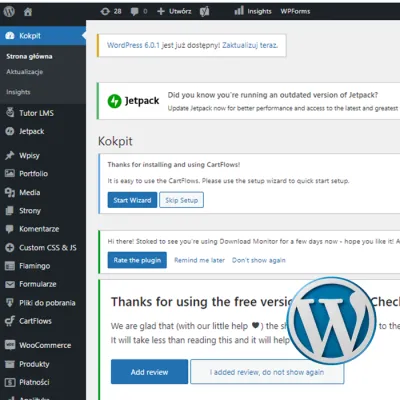
Task: Click Don't show again link
Action: point(259,260)
